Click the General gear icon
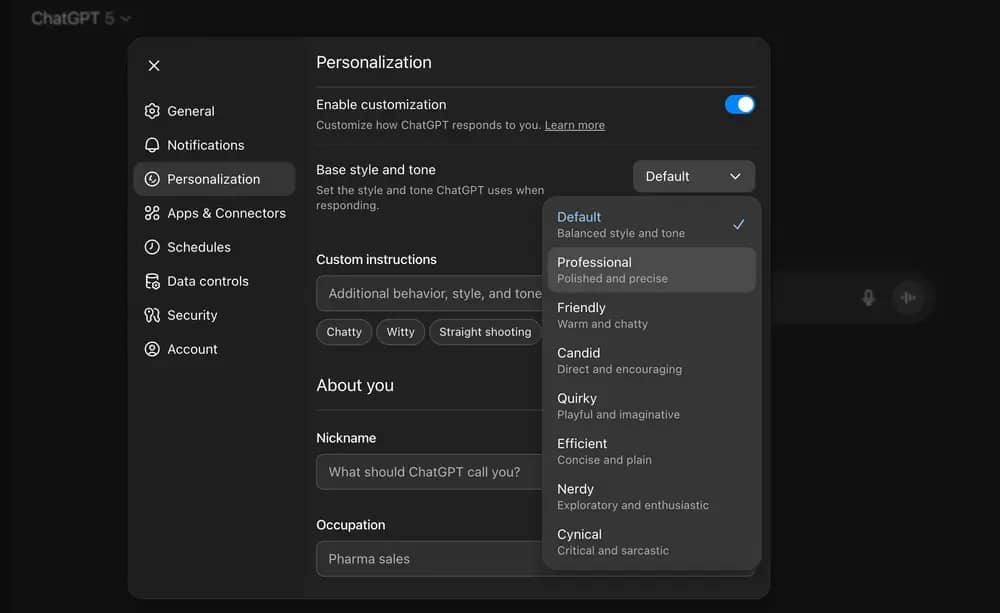This screenshot has width=1000, height=613. [152, 111]
